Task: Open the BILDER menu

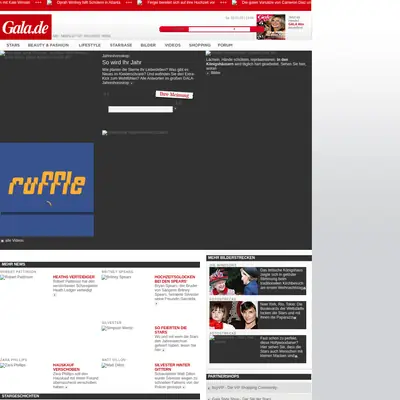Action: tap(148, 45)
